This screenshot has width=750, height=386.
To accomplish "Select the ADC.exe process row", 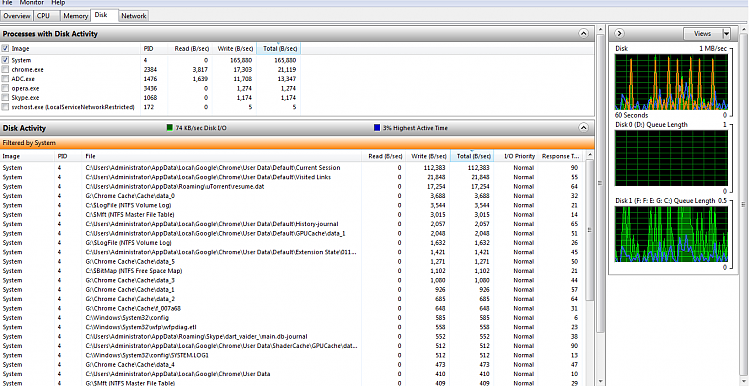I will 150,79.
